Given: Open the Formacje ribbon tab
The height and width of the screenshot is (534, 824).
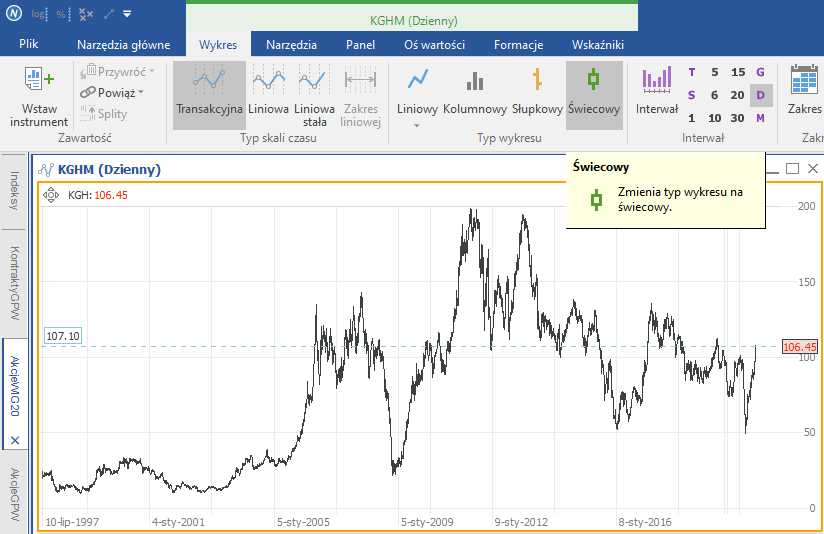Looking at the screenshot, I should [x=518, y=45].
